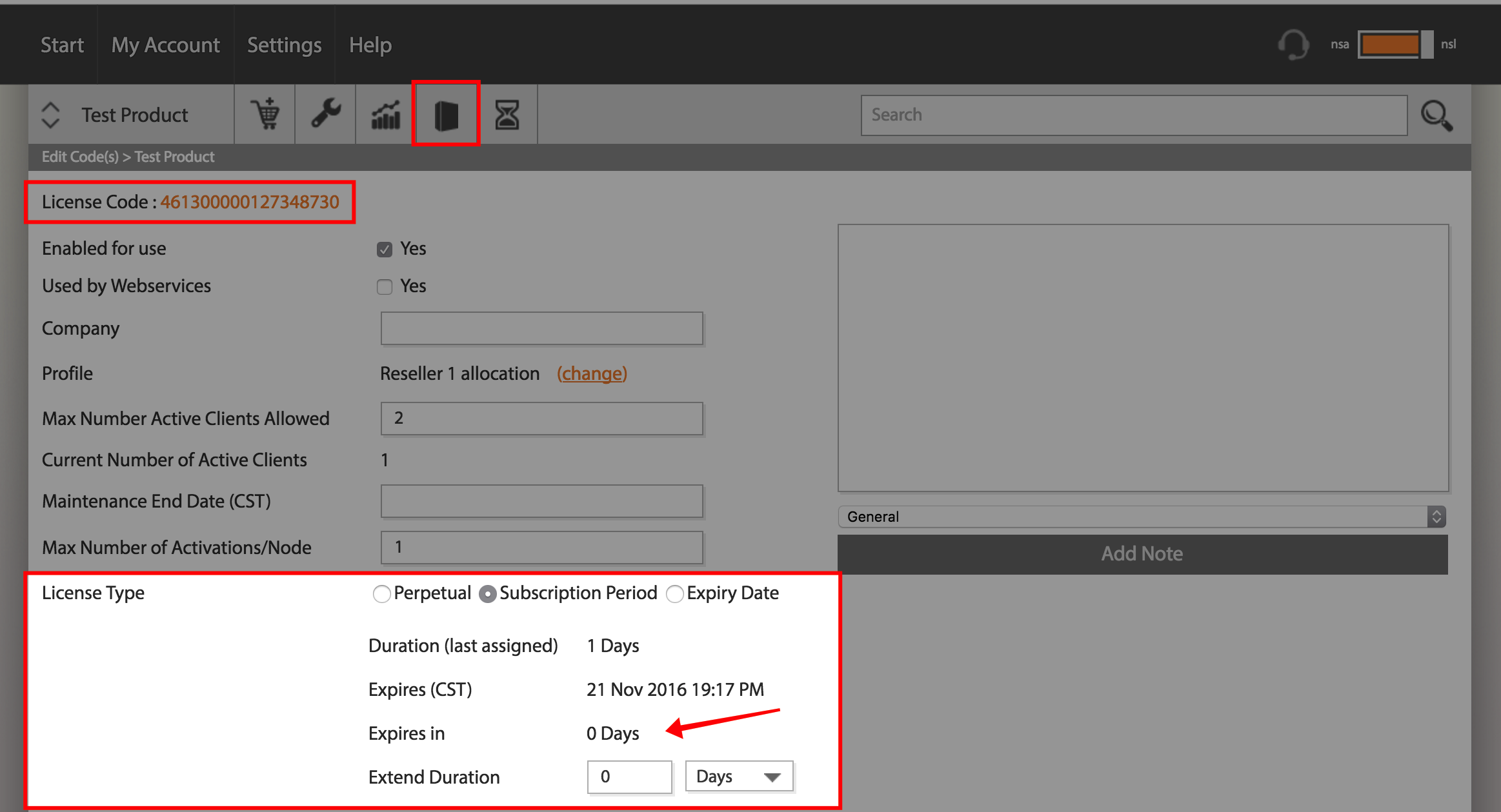Select the book license codes icon
The height and width of the screenshot is (812, 1501).
[446, 115]
